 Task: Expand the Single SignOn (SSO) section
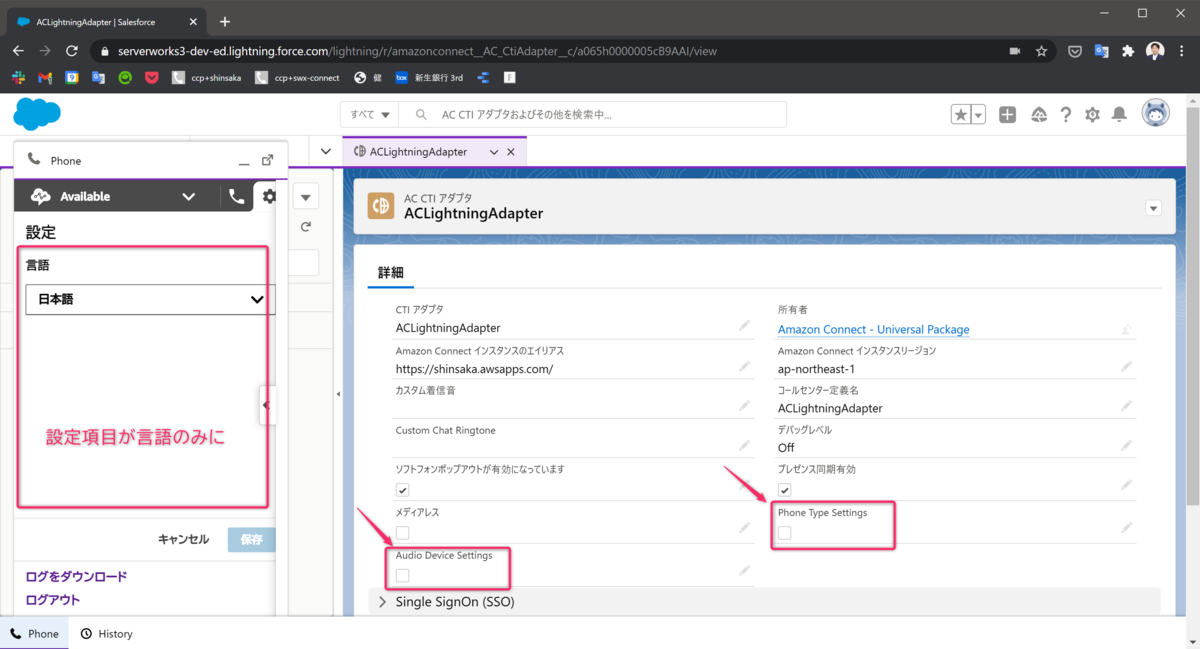(x=382, y=602)
